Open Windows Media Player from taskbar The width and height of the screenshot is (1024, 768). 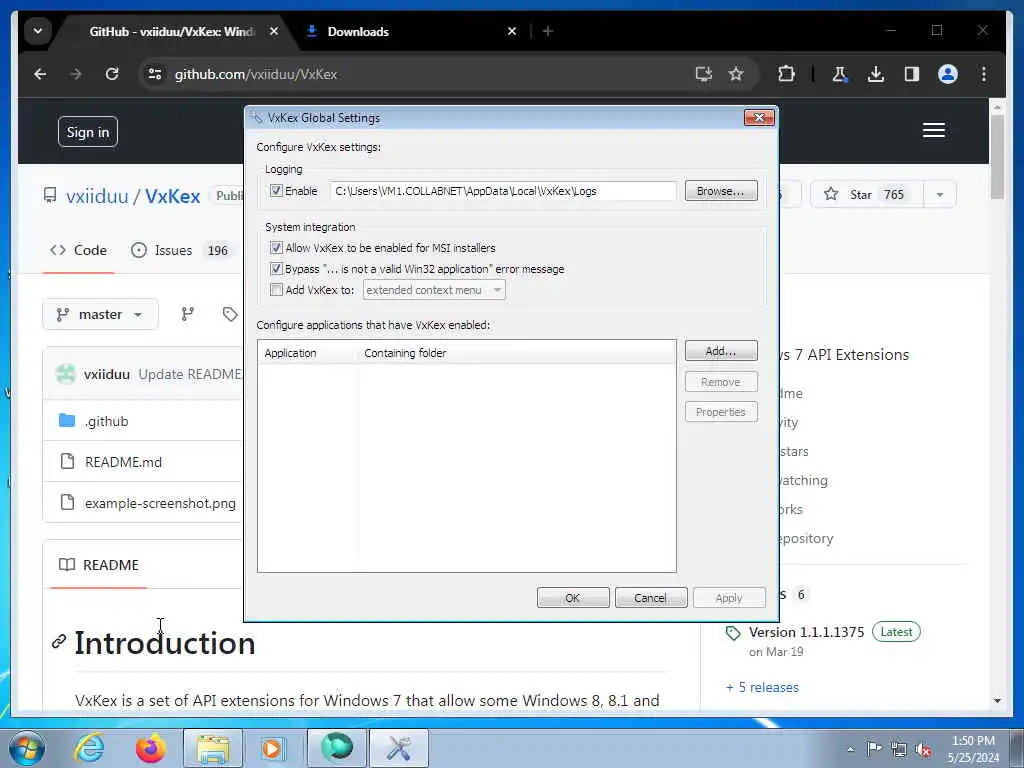[x=272, y=748]
